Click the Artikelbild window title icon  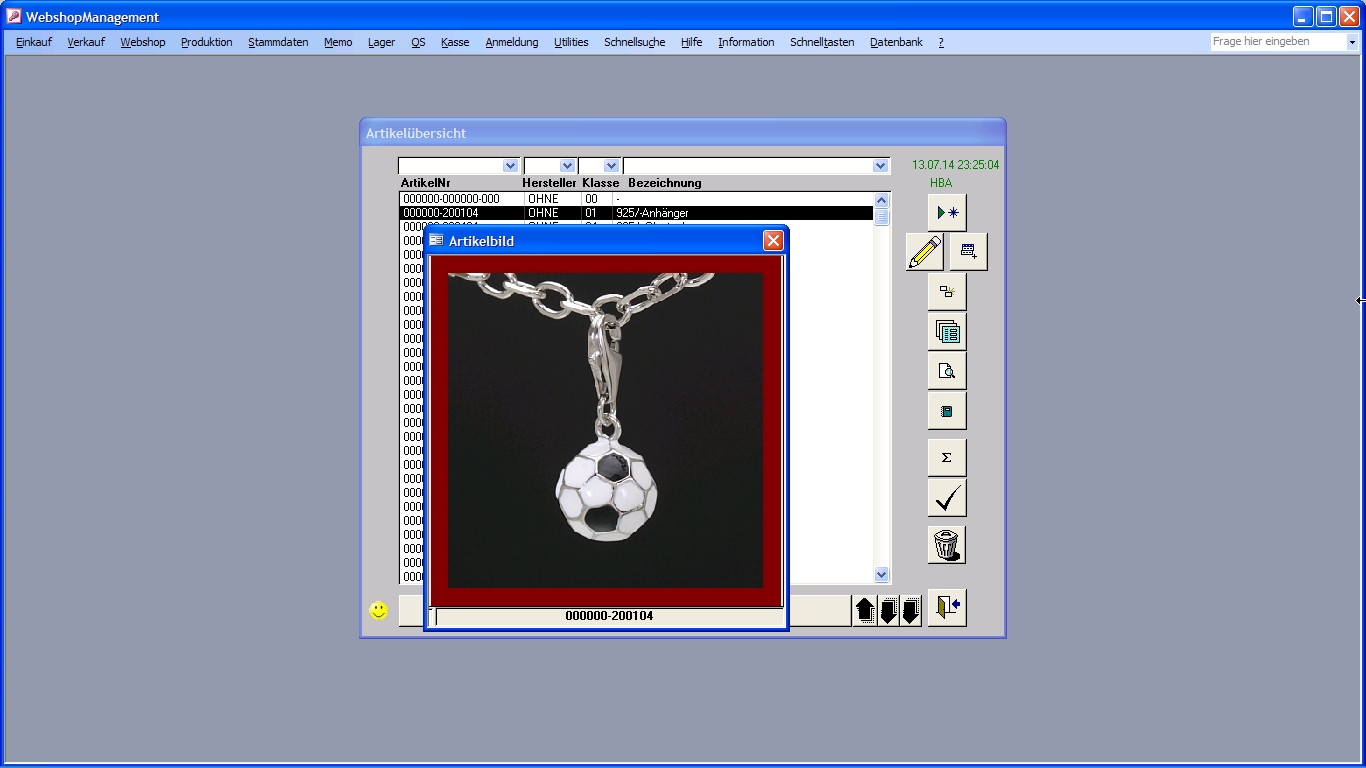point(436,240)
